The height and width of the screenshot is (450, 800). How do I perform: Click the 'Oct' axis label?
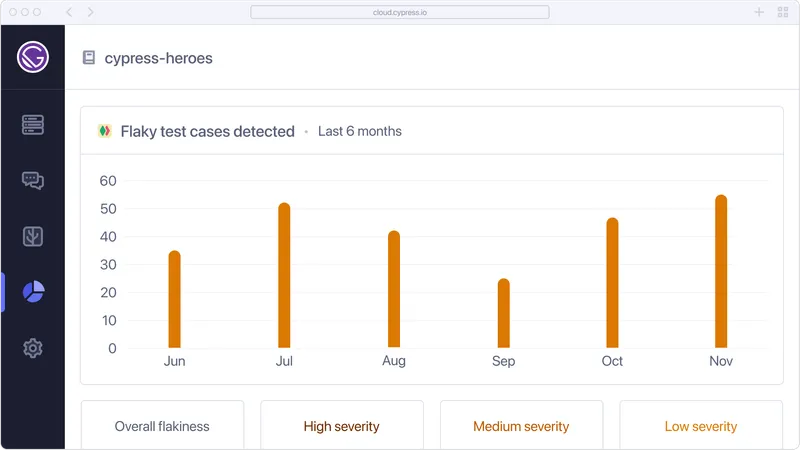(612, 361)
